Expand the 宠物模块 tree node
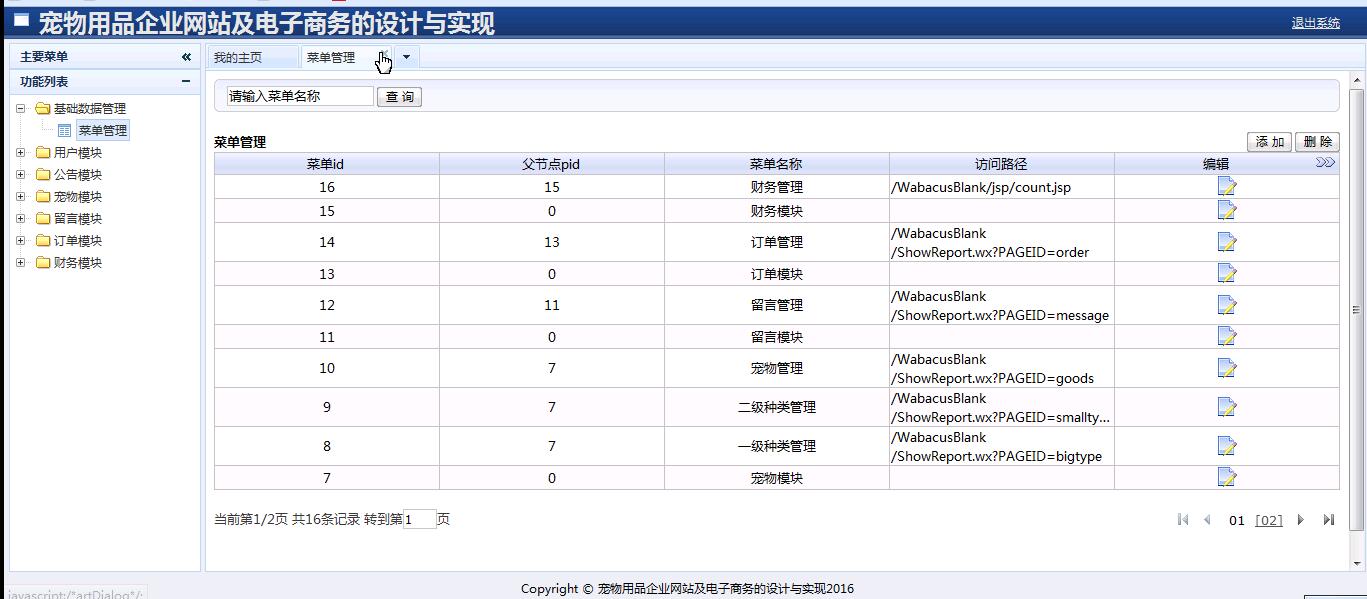1367x599 pixels. (21, 197)
